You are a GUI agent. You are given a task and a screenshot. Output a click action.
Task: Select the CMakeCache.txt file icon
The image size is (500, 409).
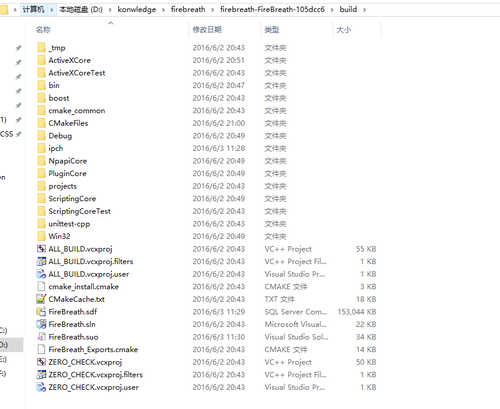(x=41, y=299)
